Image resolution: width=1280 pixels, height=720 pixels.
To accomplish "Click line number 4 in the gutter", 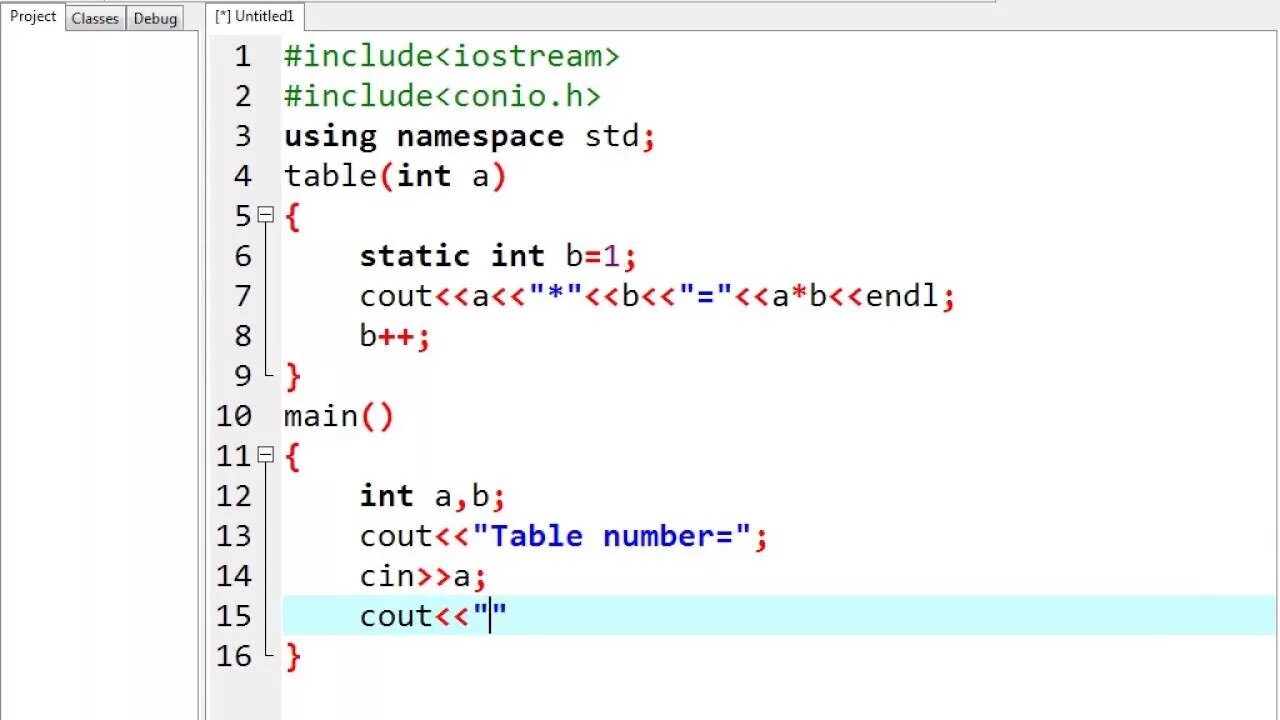I will [x=243, y=176].
